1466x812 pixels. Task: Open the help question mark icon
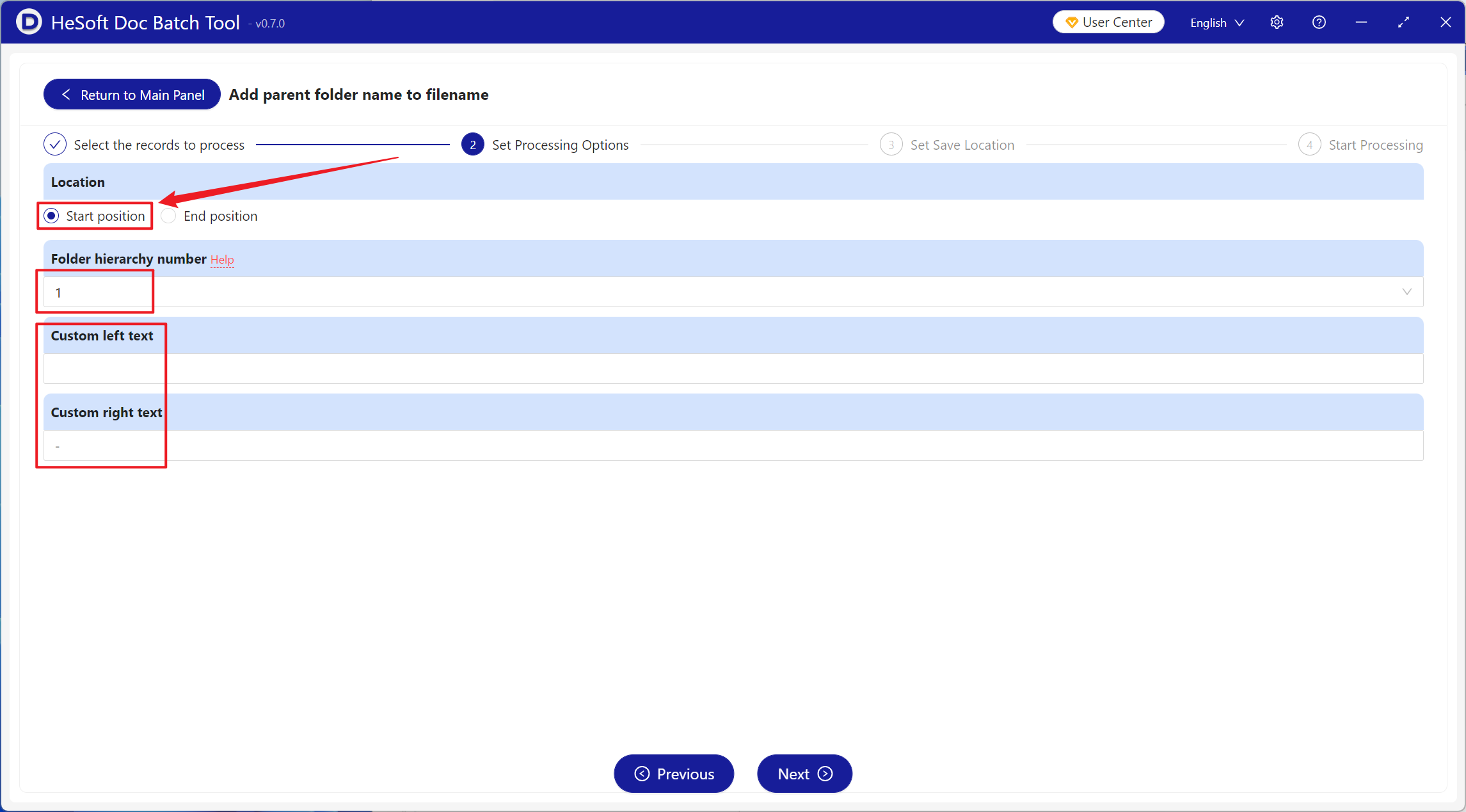click(1319, 22)
